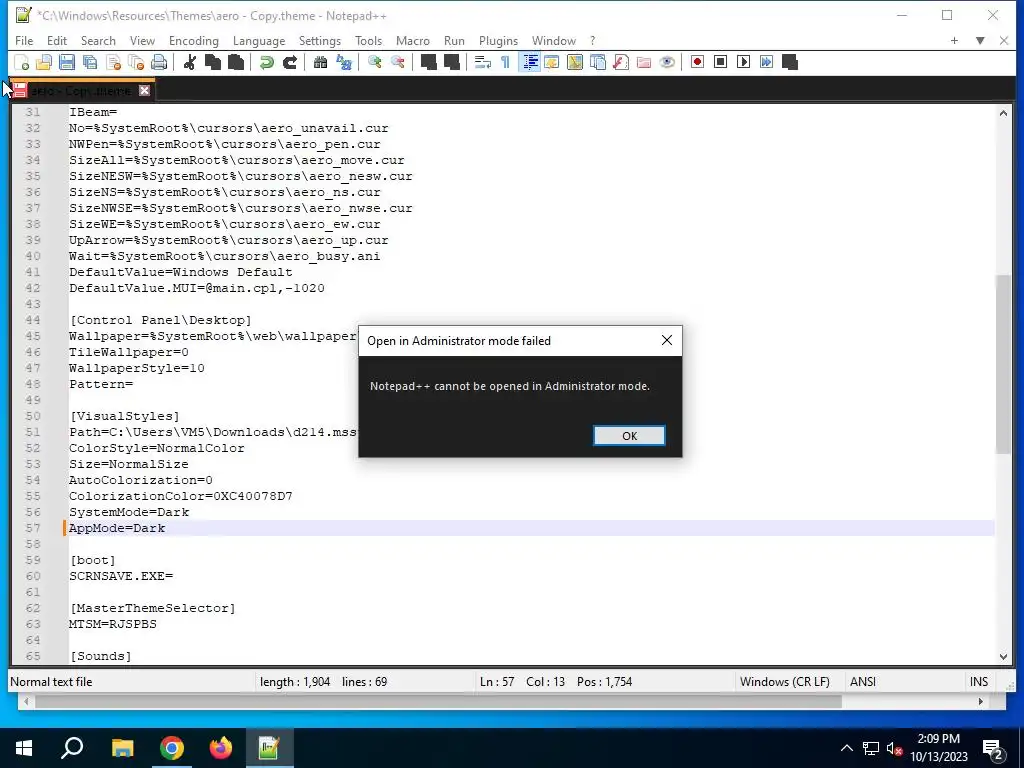This screenshot has width=1024, height=768.
Task: Open the Run menu
Action: [454, 40]
